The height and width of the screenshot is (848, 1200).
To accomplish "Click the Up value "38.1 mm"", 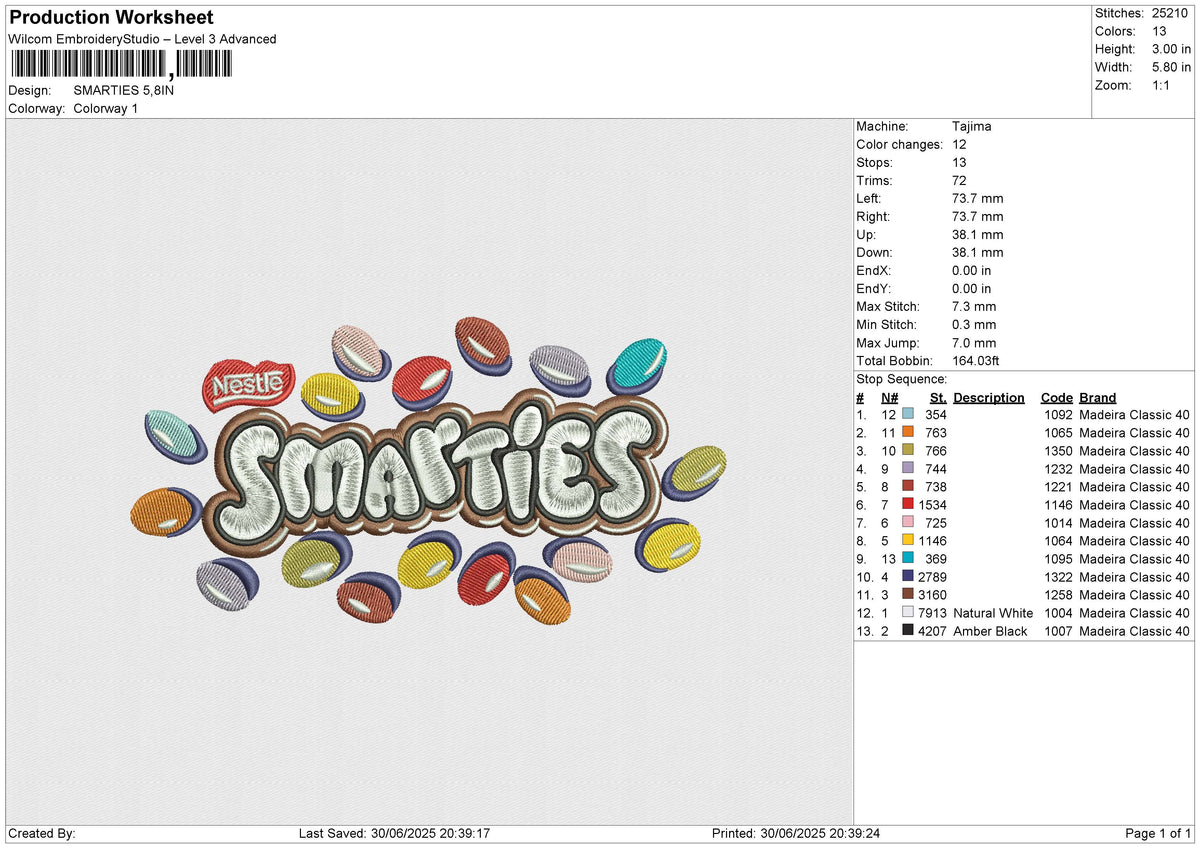I will 978,234.
